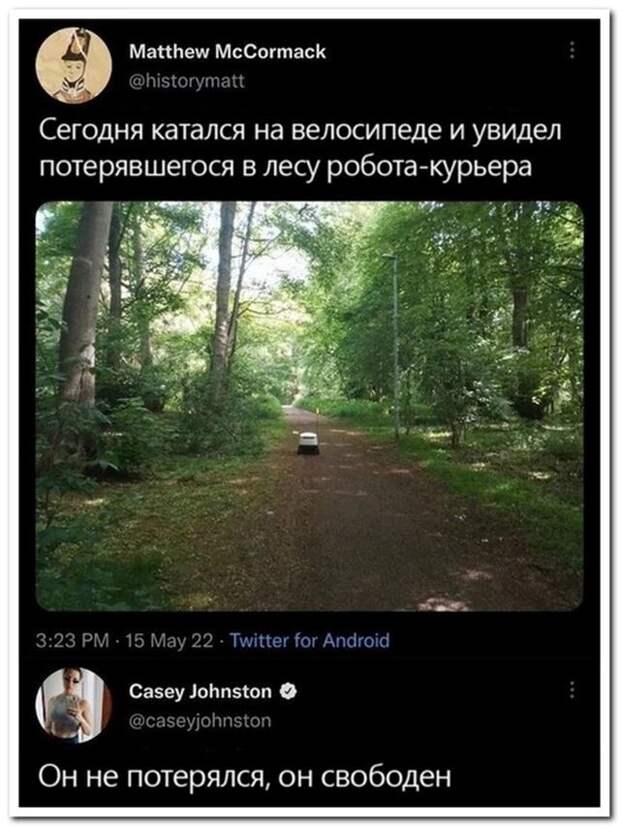Click the @caseyjohnston handle

click(200, 720)
